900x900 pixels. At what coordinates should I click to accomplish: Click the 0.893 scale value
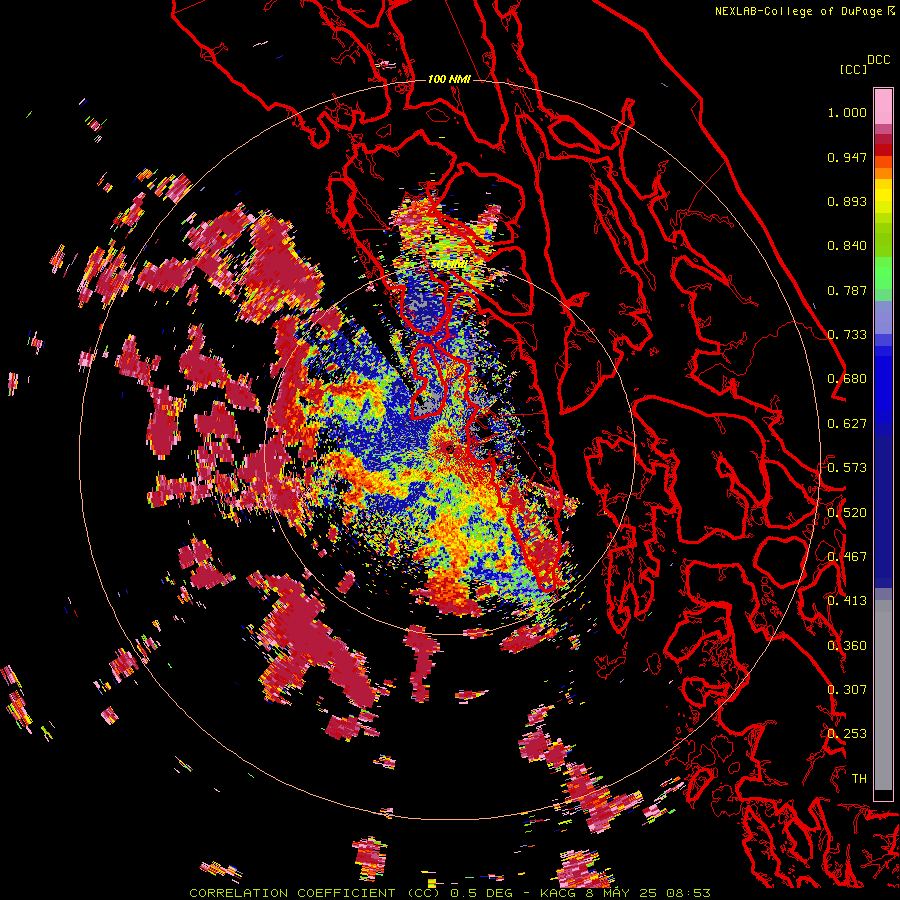847,201
